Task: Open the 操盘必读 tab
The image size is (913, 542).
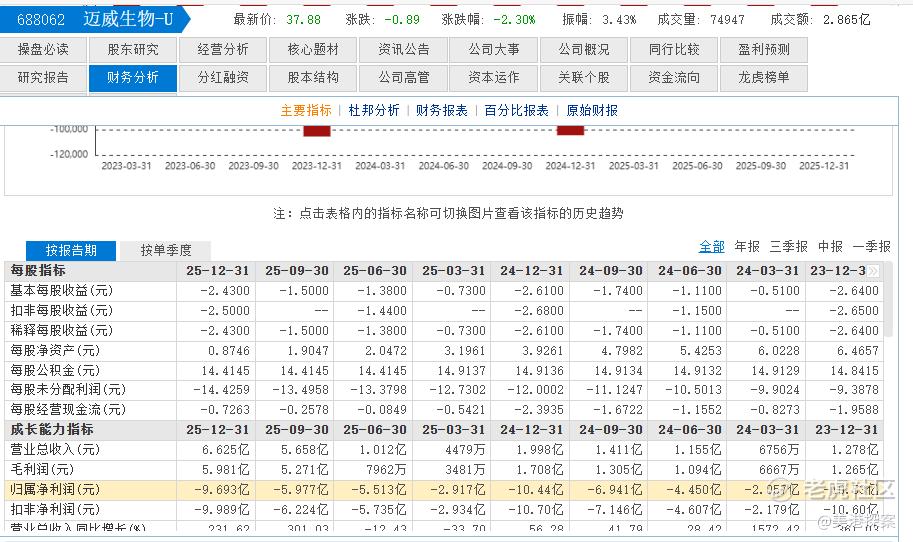Action: [43, 49]
